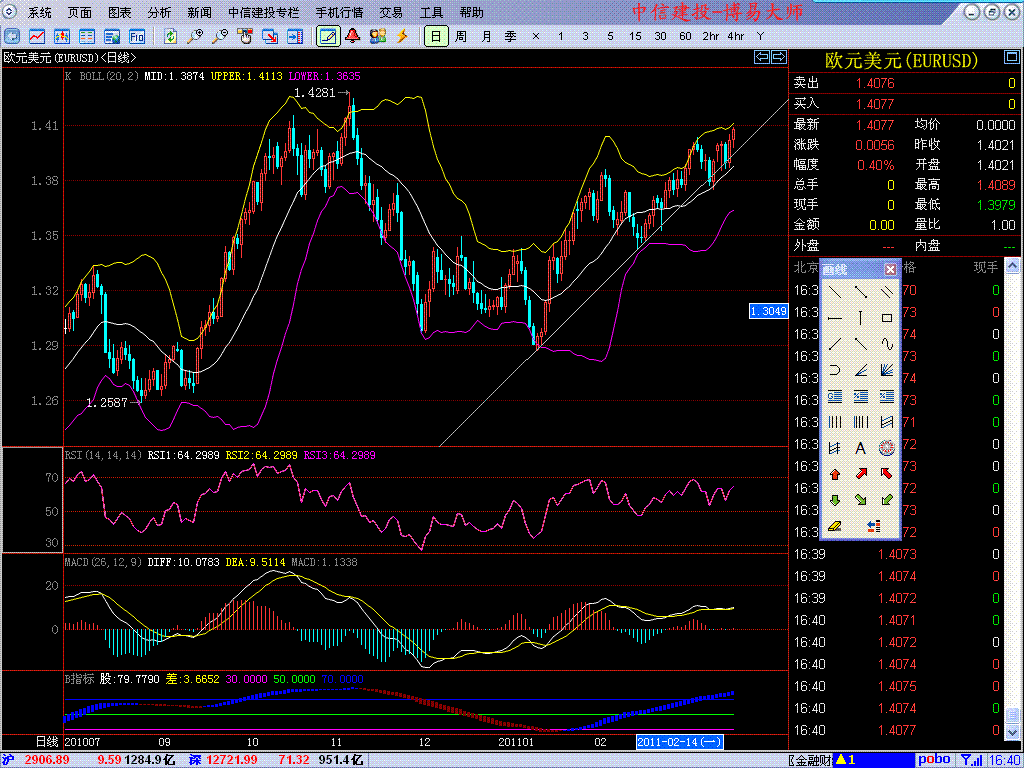
Task: Click the alarm bell icon in toolbar
Action: pos(352,36)
